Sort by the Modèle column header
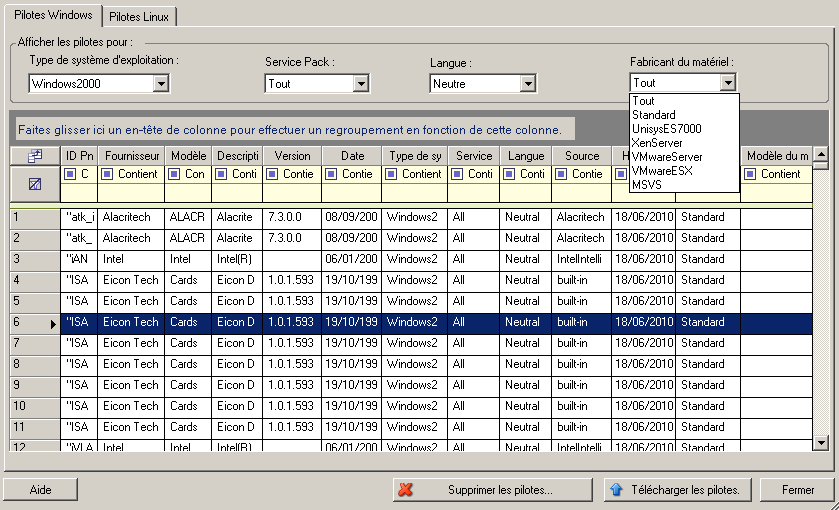The height and width of the screenshot is (510, 839). click(188, 156)
